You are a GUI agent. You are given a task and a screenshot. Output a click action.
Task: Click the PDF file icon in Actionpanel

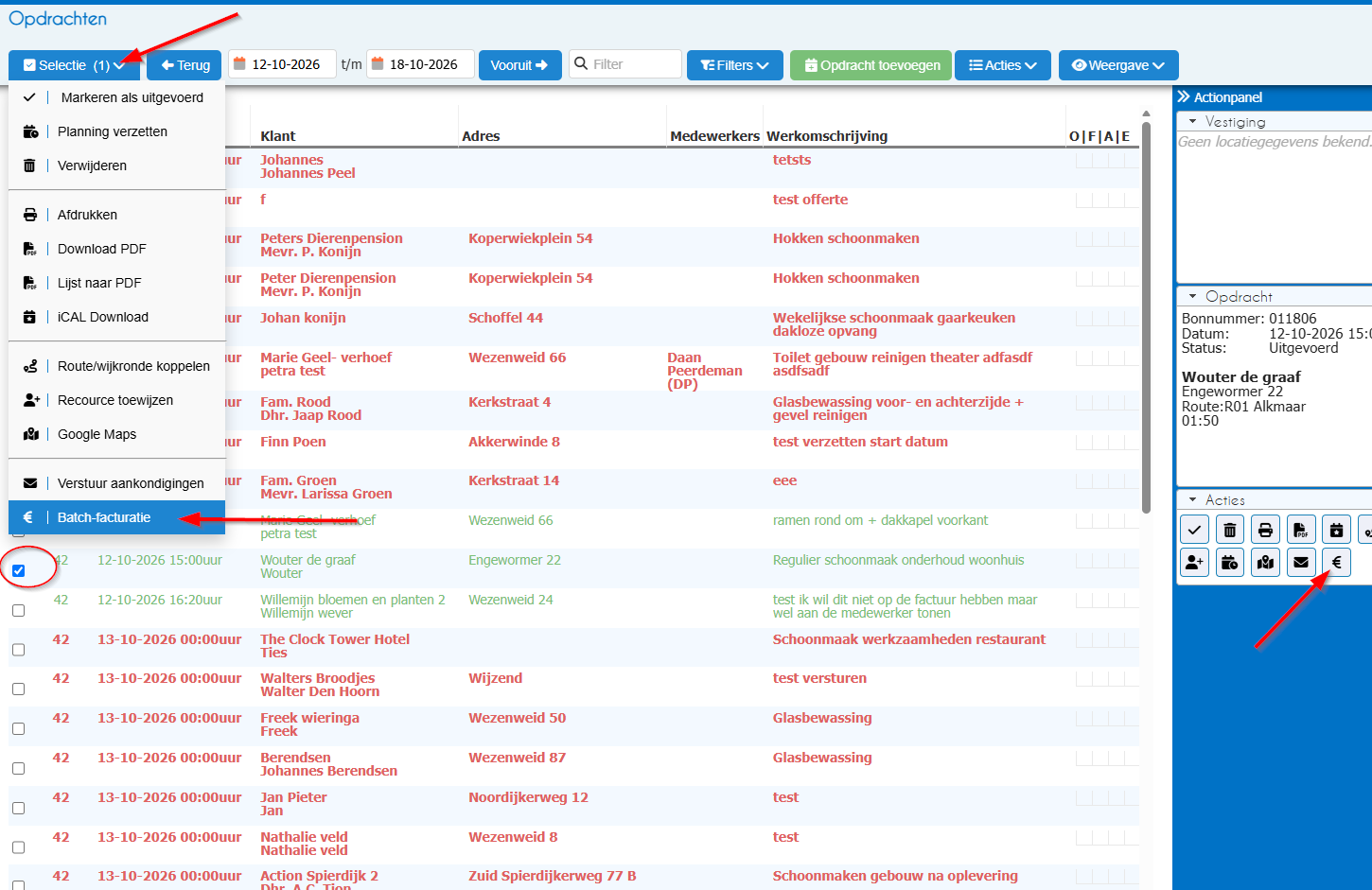point(1301,530)
